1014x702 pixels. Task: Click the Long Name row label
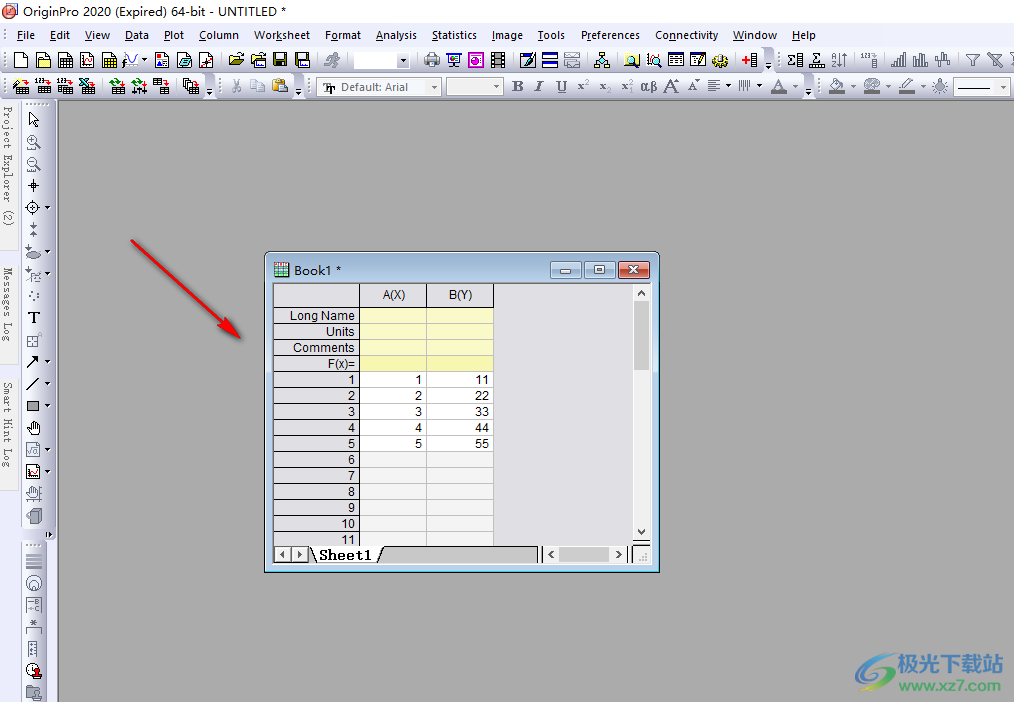point(316,315)
